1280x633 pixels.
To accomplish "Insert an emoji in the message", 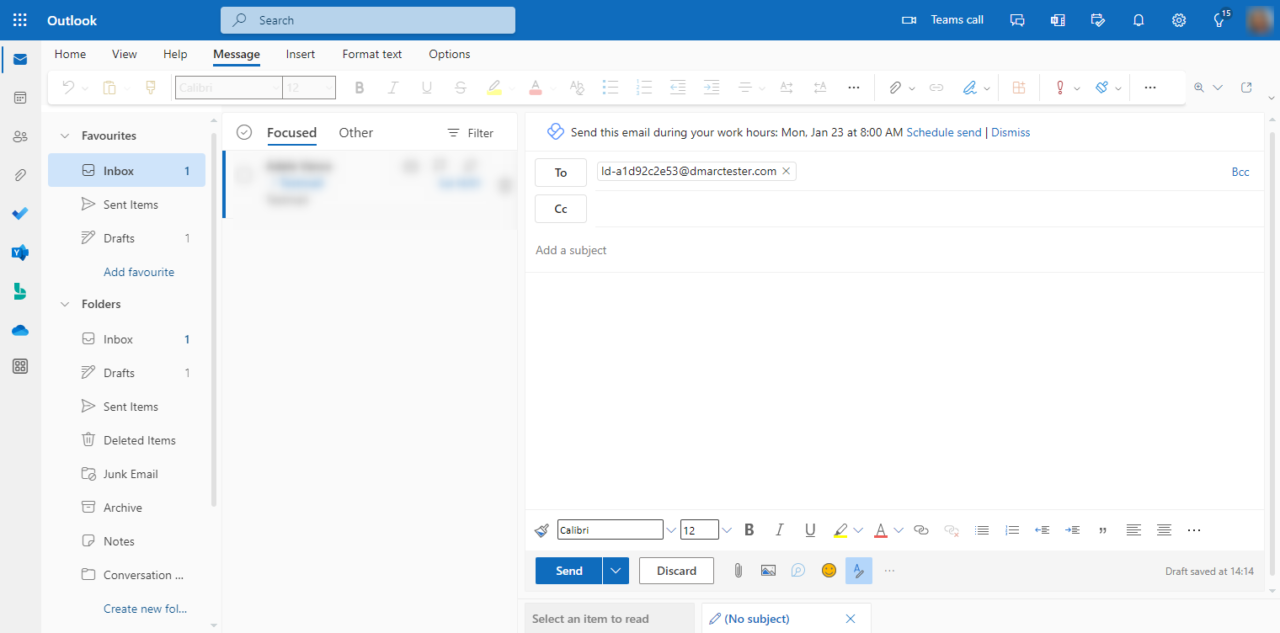I will [x=828, y=570].
